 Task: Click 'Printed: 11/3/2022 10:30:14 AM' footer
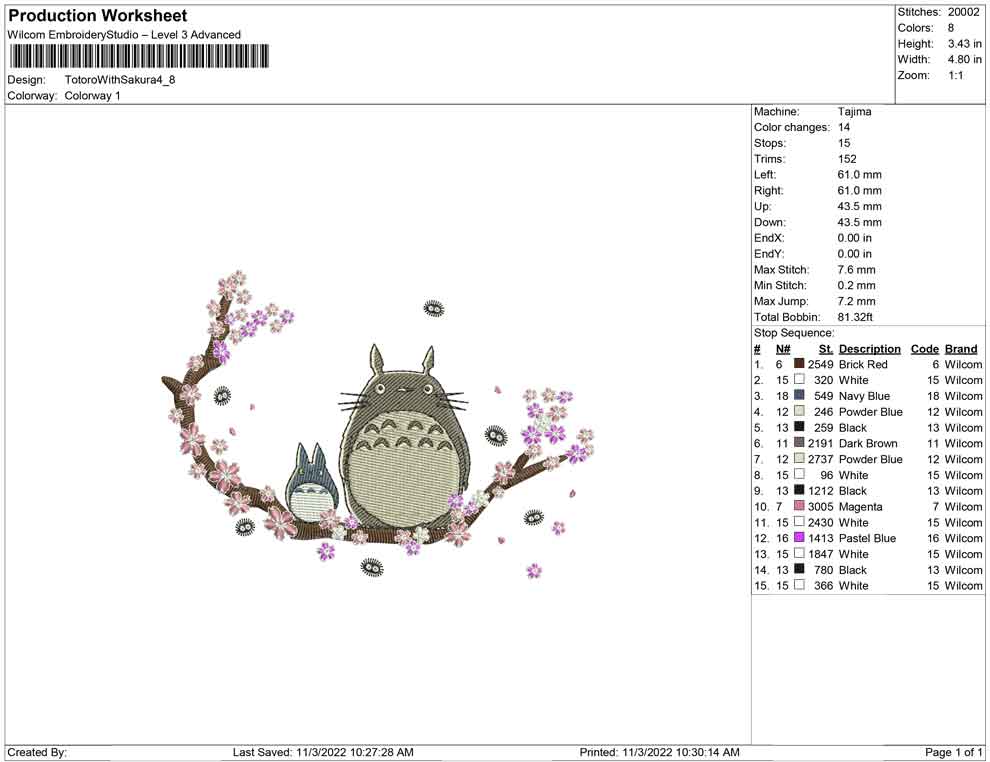660,752
